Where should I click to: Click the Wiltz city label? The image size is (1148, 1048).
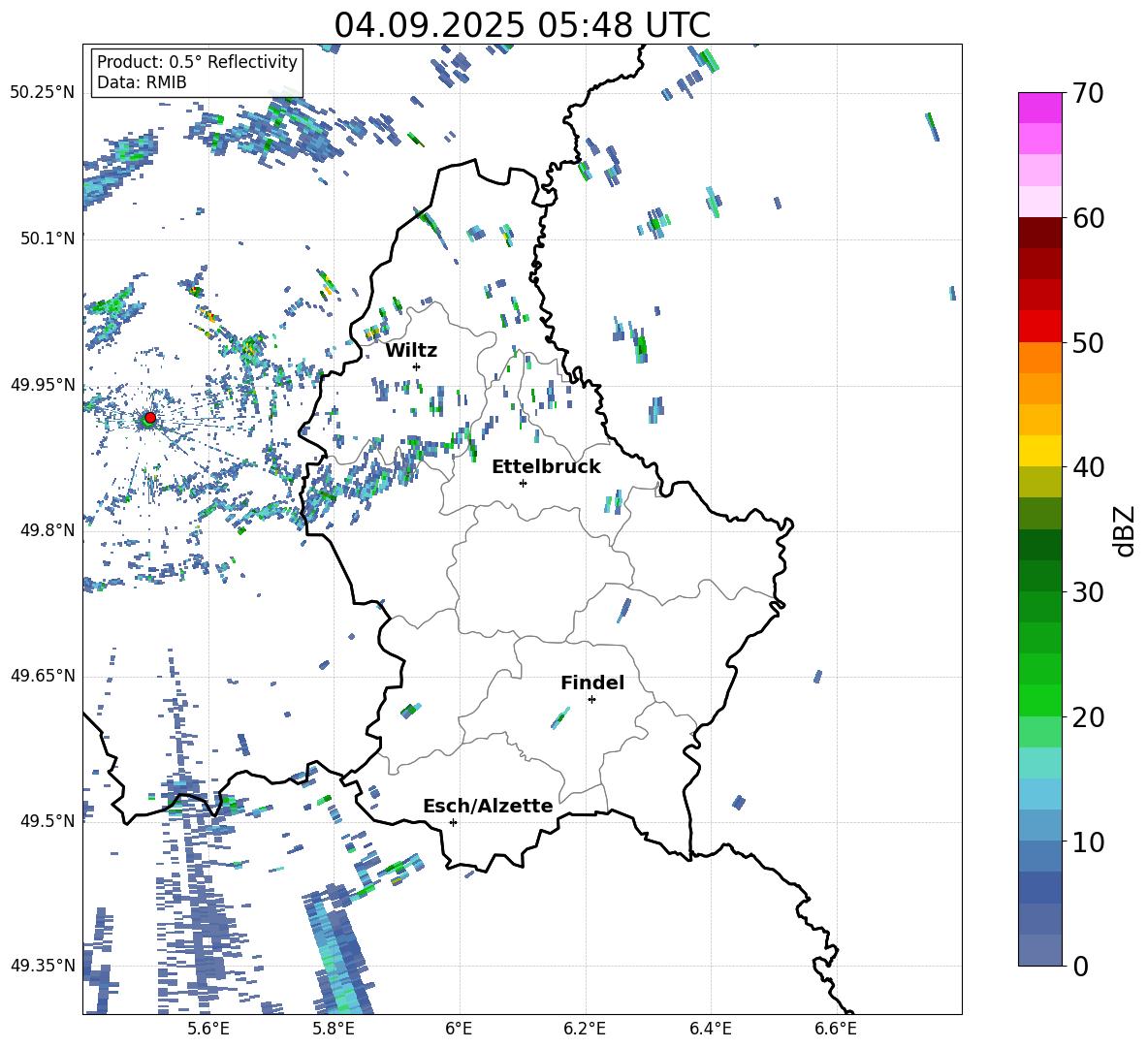pyautogui.click(x=411, y=351)
